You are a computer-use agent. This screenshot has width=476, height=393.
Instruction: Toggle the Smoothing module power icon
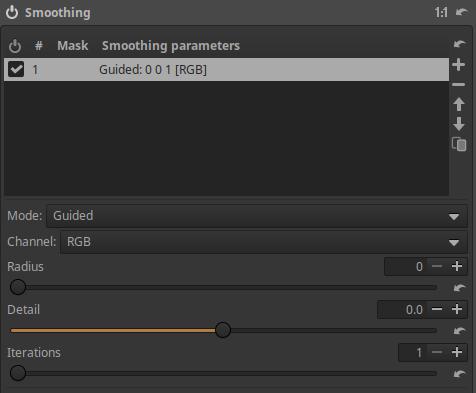pos(12,13)
